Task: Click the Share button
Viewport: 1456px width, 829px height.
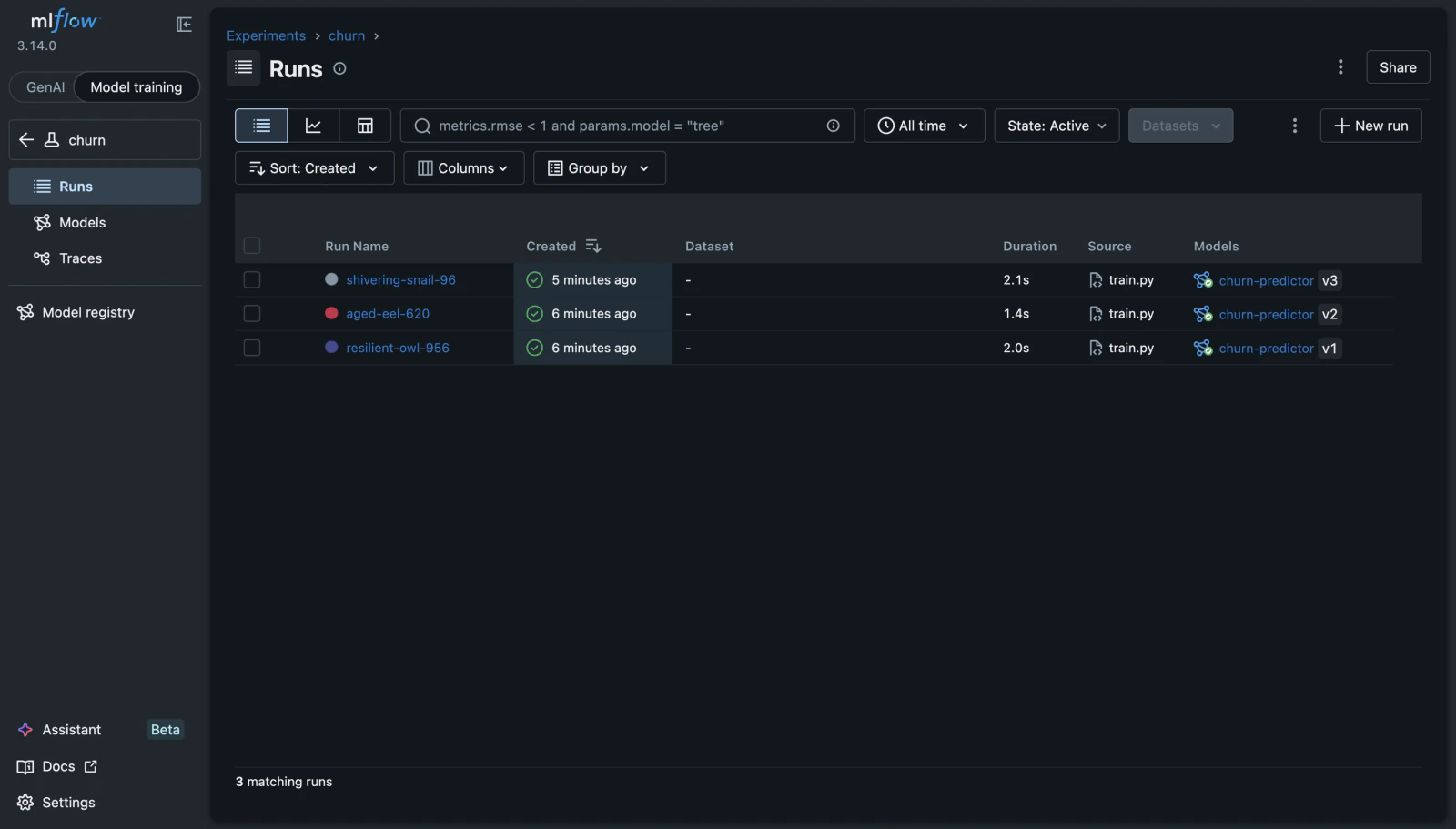Action: (1398, 67)
